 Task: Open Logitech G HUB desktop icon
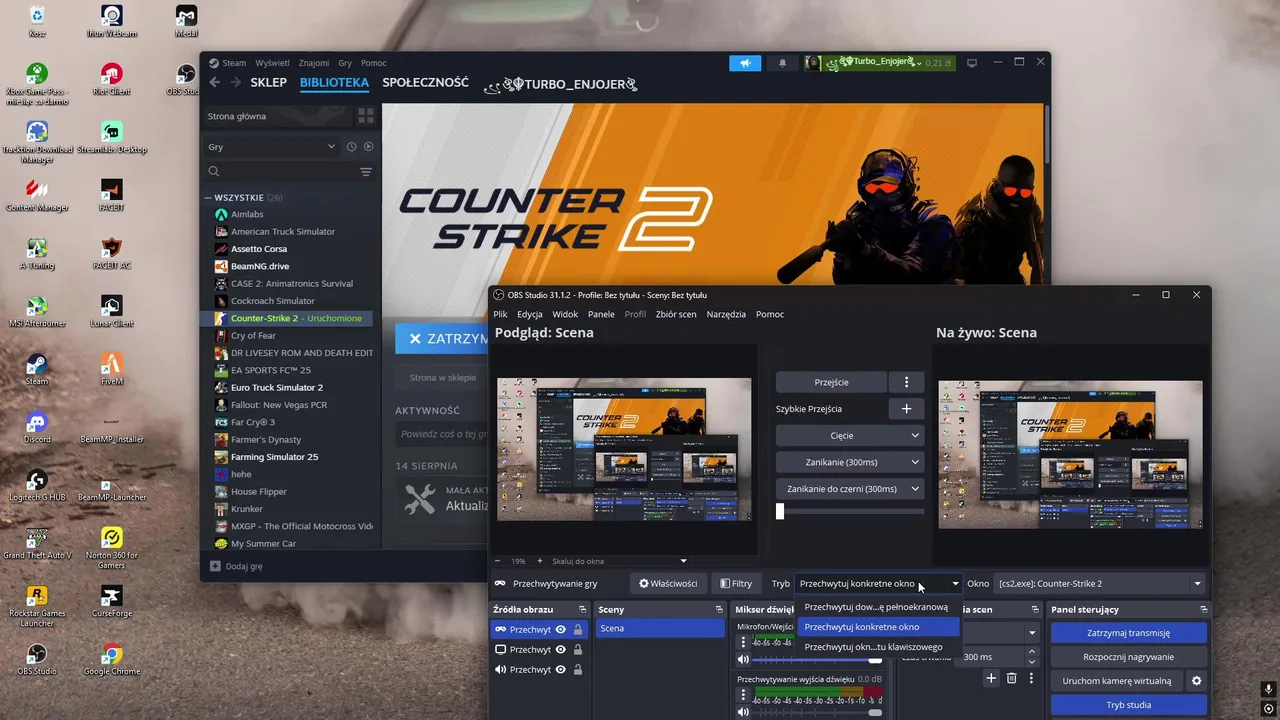click(37, 485)
